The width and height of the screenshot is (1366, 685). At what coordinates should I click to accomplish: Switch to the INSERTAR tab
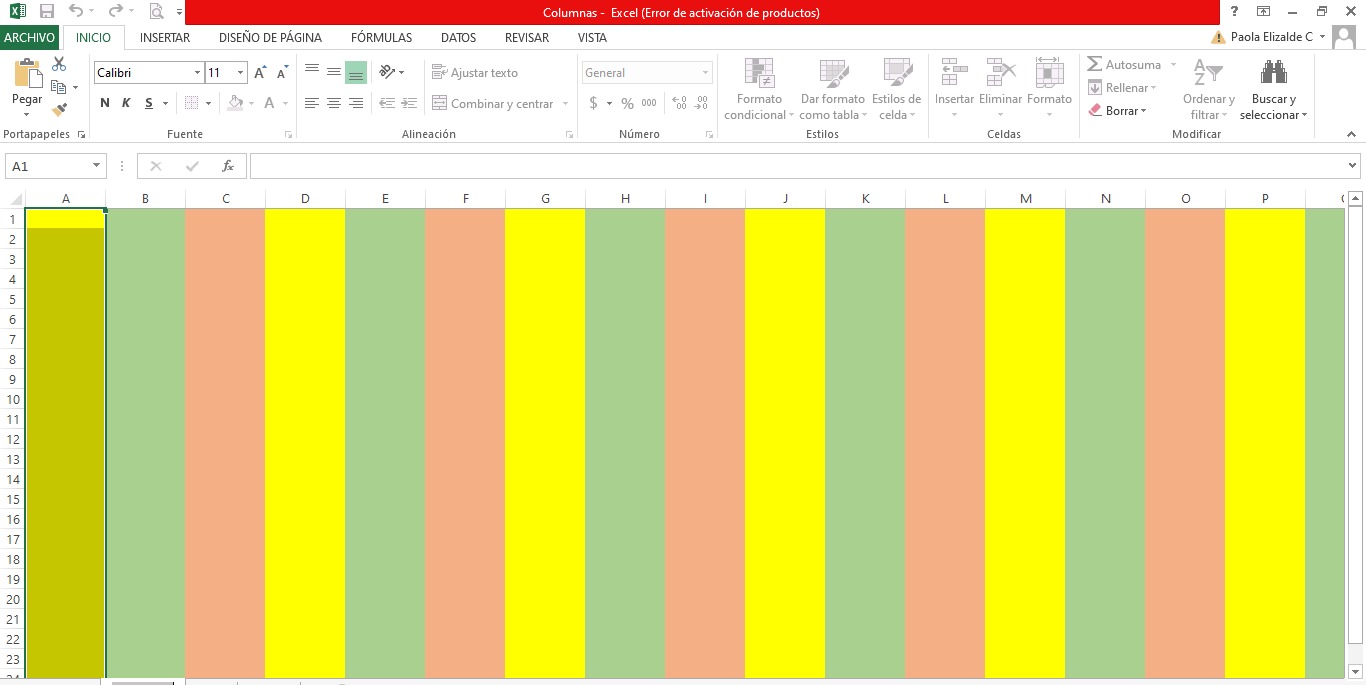click(165, 38)
